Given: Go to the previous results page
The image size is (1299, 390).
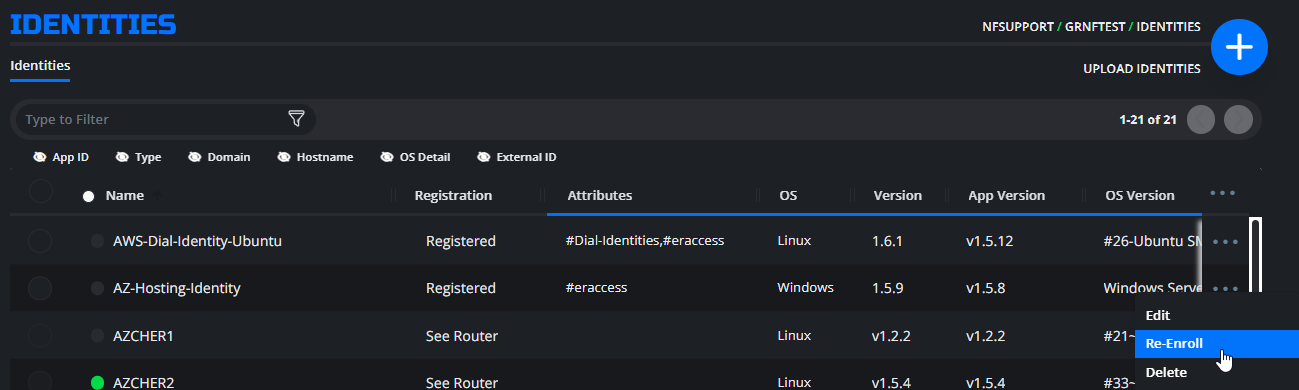Looking at the screenshot, I should pos(1201,119).
